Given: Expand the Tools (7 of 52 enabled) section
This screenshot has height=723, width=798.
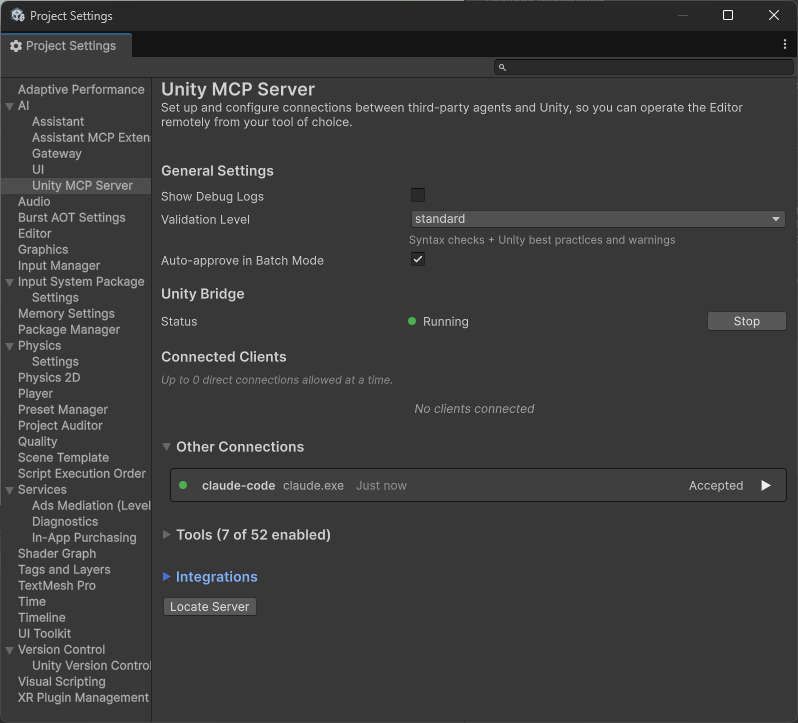Looking at the screenshot, I should point(166,535).
